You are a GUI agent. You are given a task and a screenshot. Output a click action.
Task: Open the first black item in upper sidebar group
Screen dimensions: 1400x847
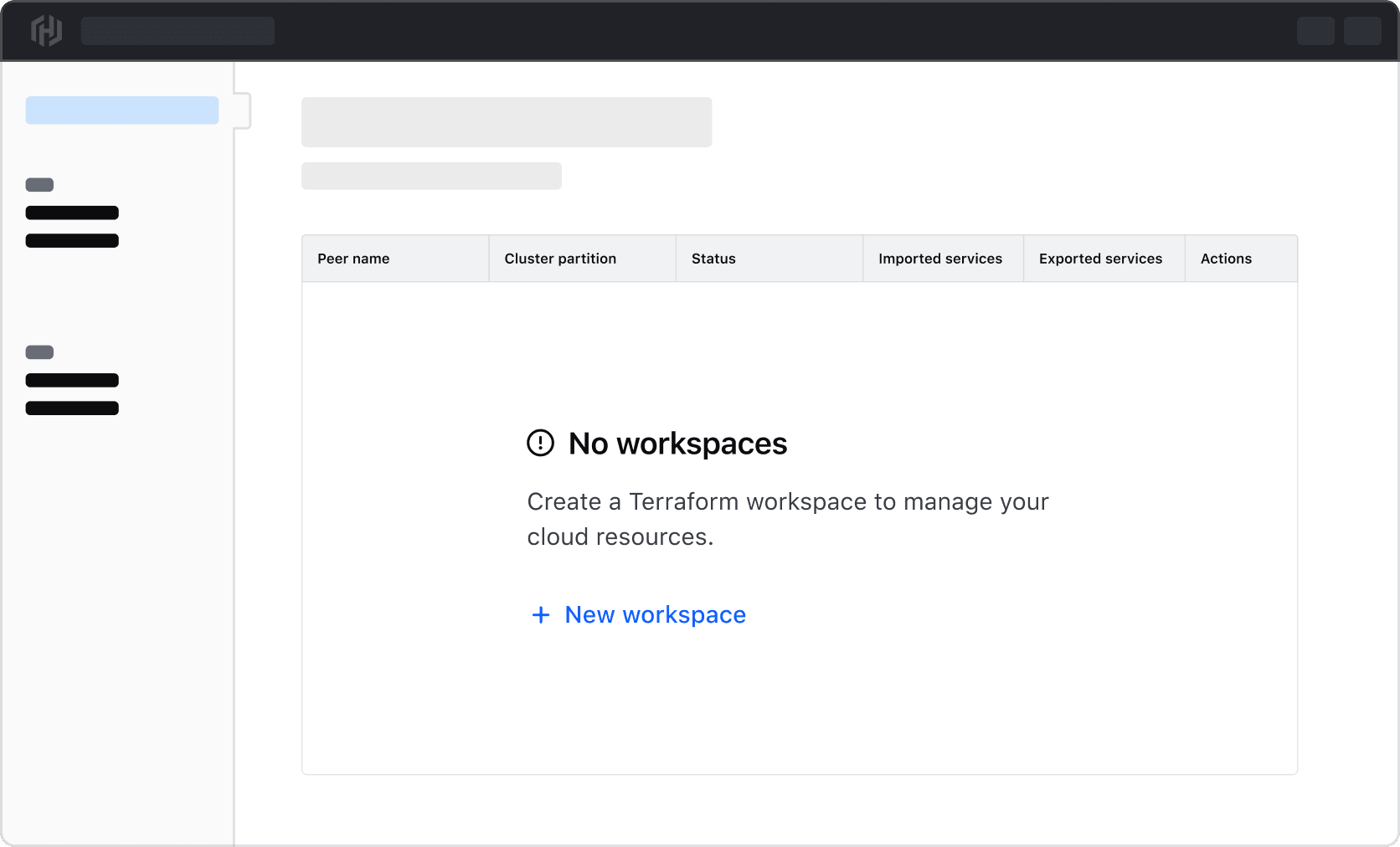point(72,213)
